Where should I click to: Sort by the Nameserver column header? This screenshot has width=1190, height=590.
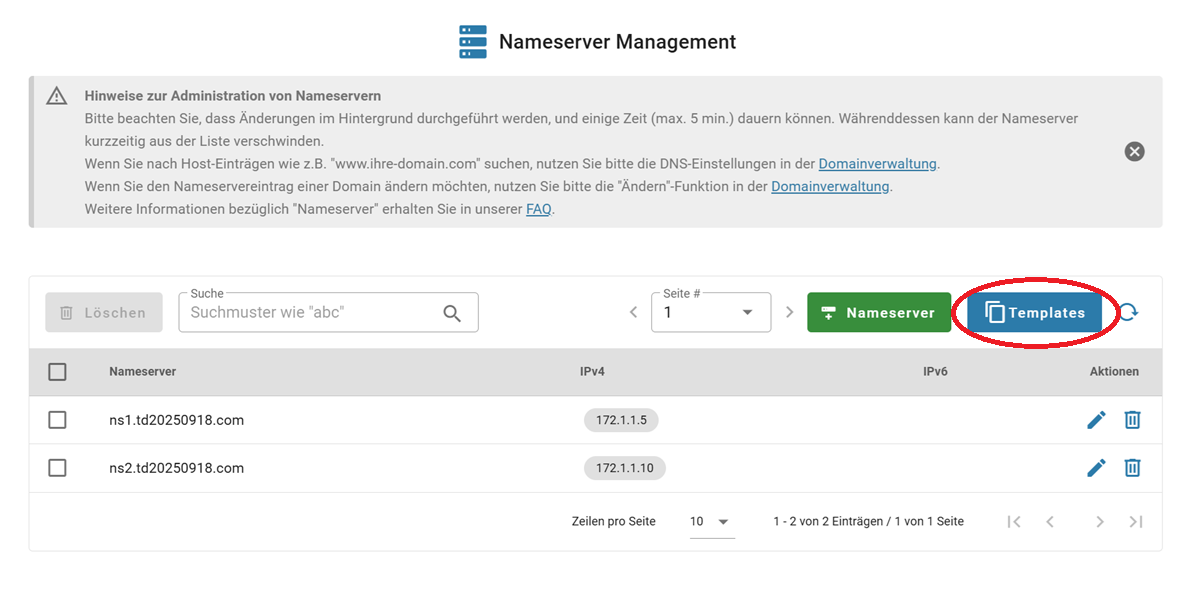[143, 372]
